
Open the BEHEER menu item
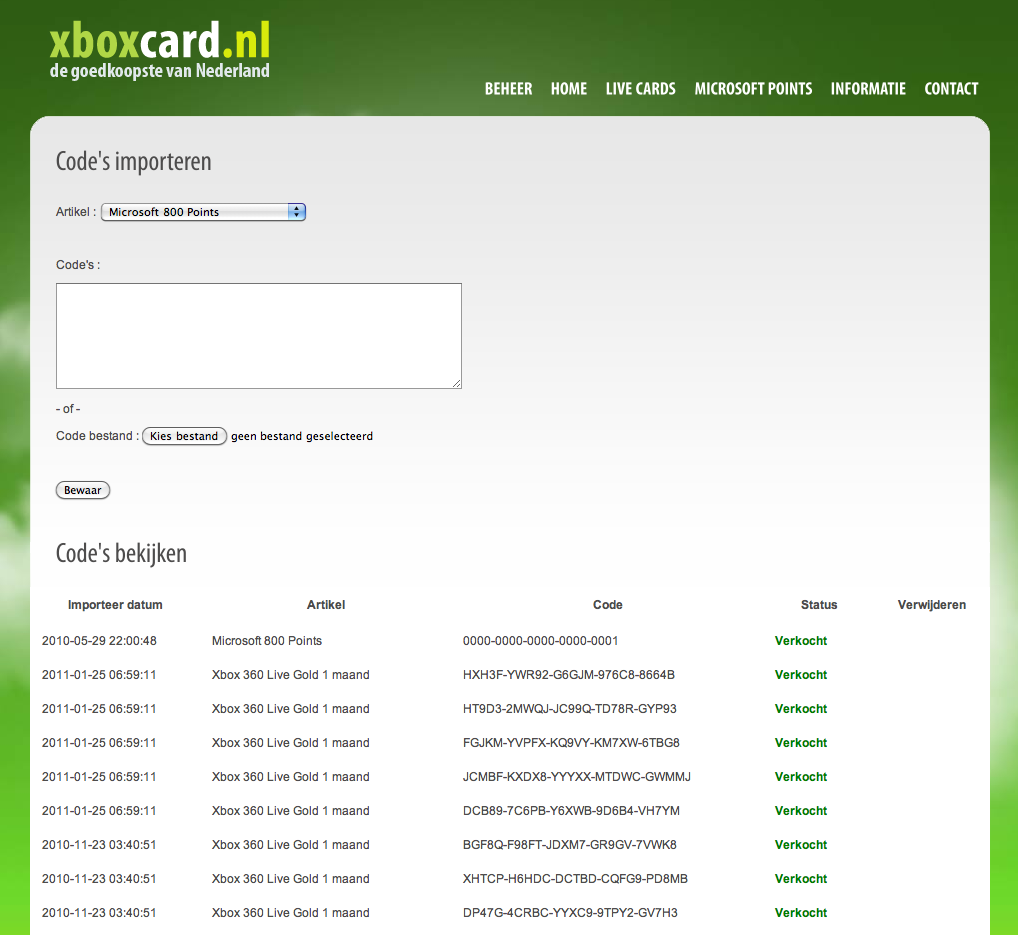click(x=508, y=89)
